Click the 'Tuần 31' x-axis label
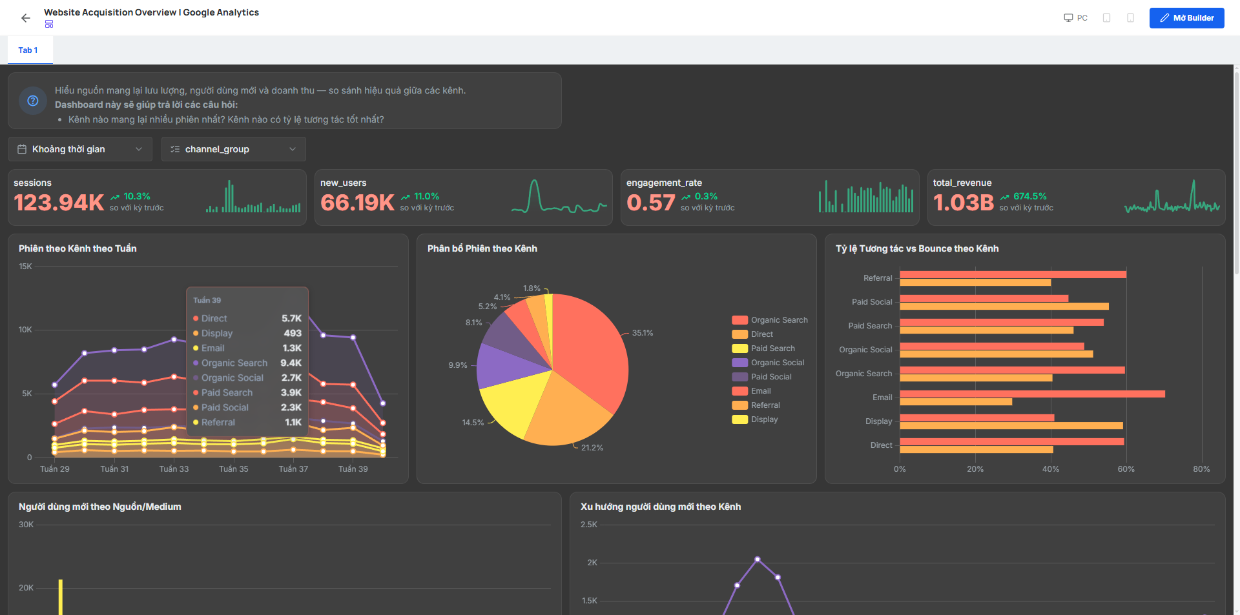This screenshot has width=1240, height=615. coord(115,469)
